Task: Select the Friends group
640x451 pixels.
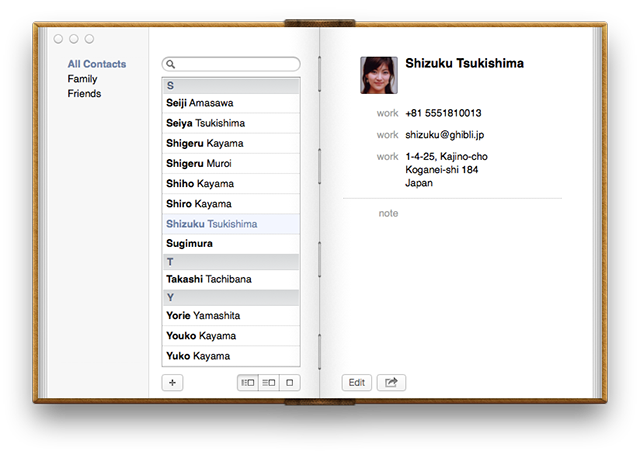Action: (x=84, y=93)
